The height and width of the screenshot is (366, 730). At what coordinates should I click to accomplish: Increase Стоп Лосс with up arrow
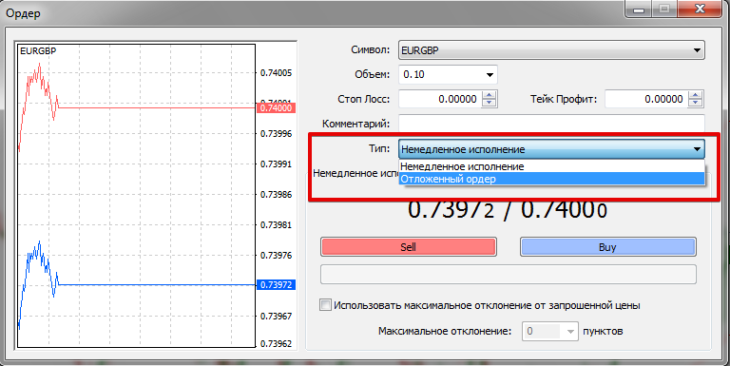[489, 95]
